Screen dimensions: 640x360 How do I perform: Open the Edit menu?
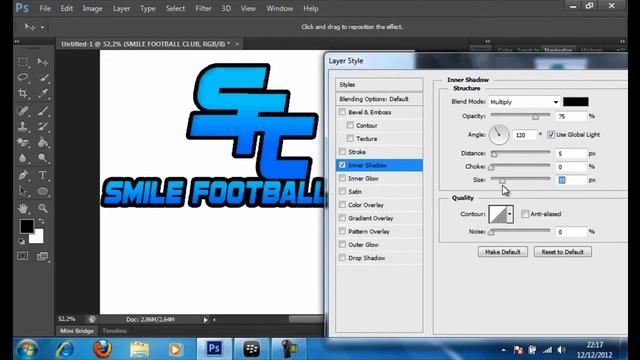[x=67, y=8]
